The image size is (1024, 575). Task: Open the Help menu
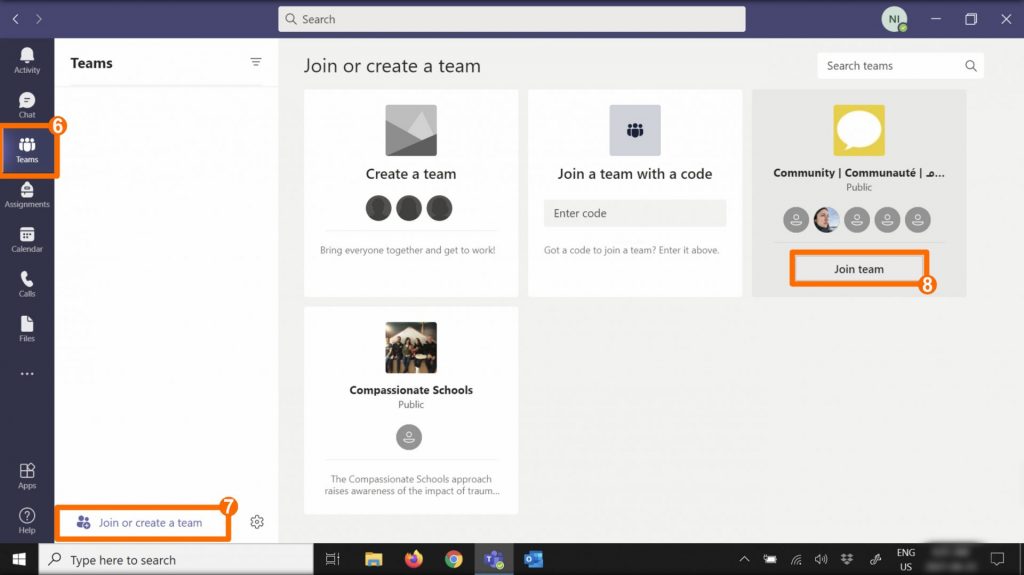(x=27, y=521)
